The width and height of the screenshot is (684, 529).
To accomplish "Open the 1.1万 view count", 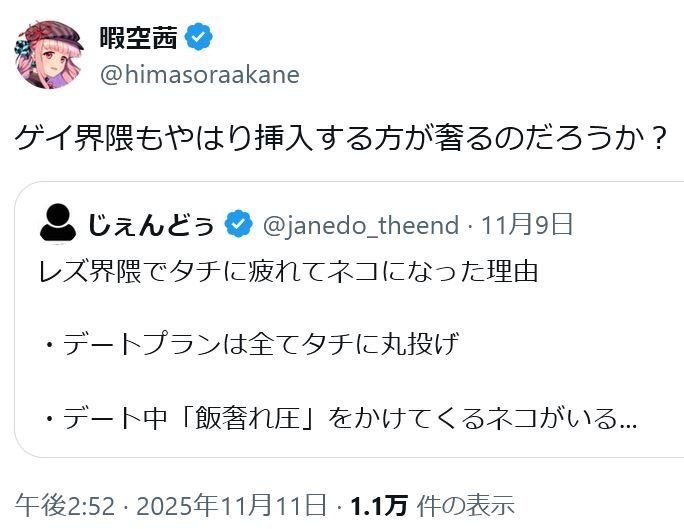I will tap(379, 503).
